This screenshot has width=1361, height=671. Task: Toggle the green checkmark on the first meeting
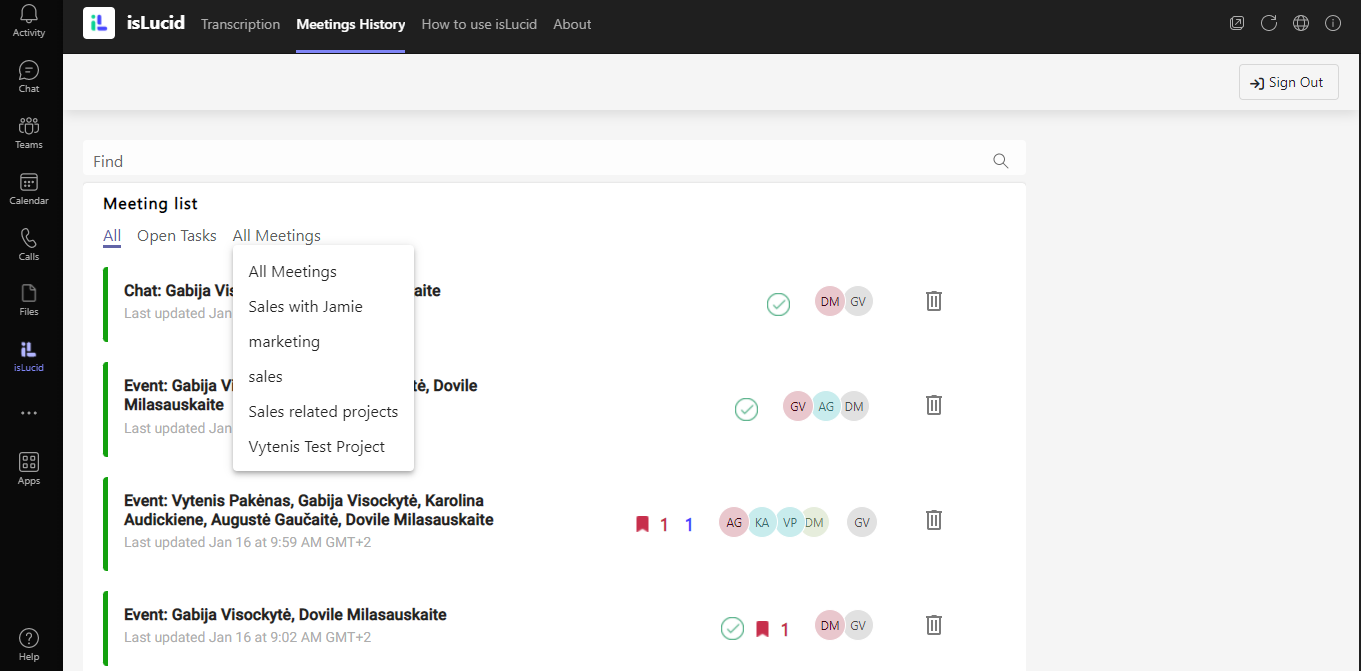[x=778, y=304]
